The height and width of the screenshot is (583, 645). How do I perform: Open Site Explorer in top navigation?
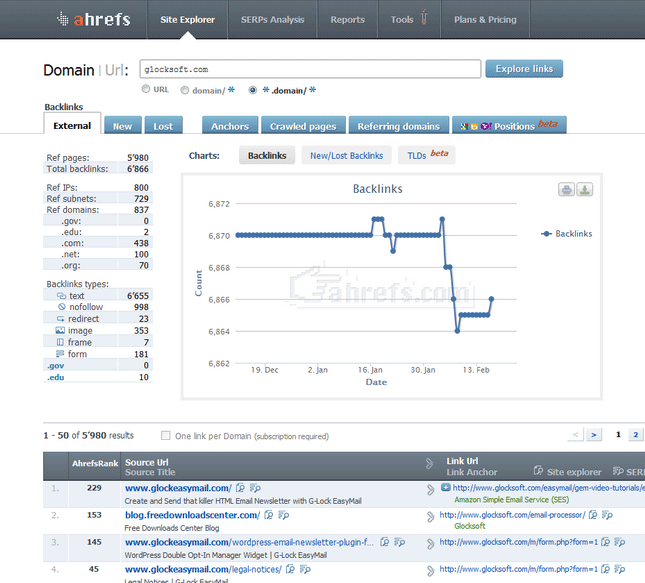point(187,19)
